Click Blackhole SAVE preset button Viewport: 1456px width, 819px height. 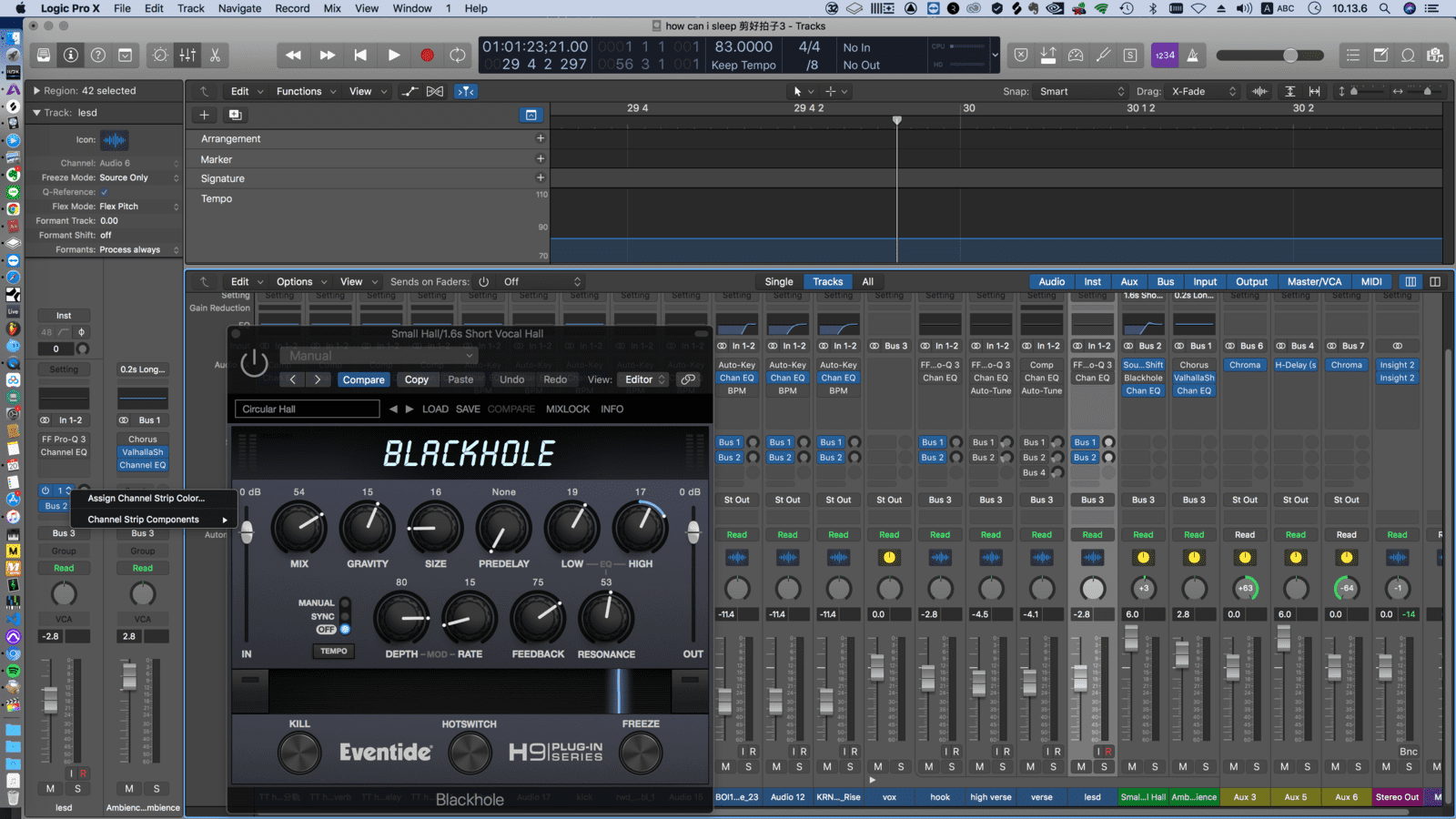(468, 409)
